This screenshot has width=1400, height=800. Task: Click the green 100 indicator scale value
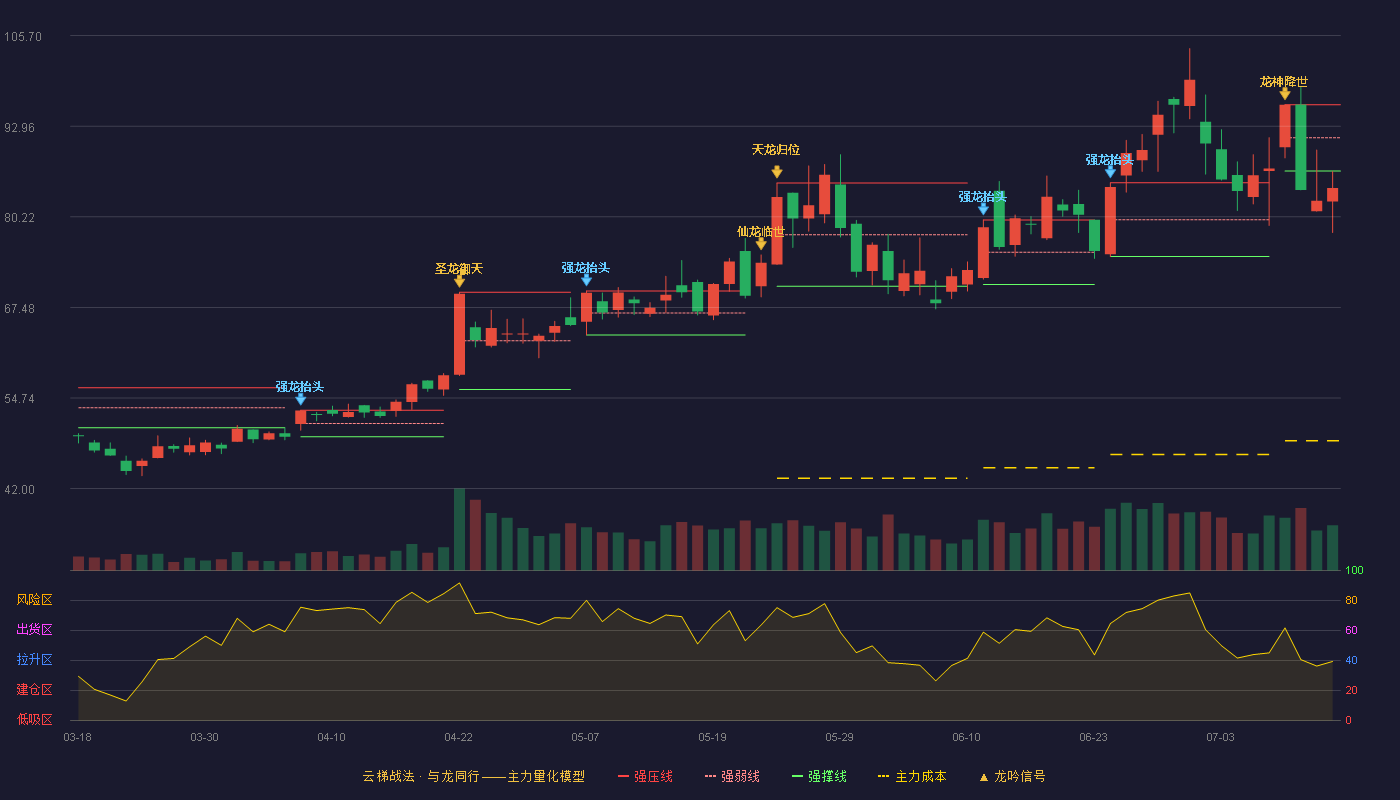(x=1354, y=570)
